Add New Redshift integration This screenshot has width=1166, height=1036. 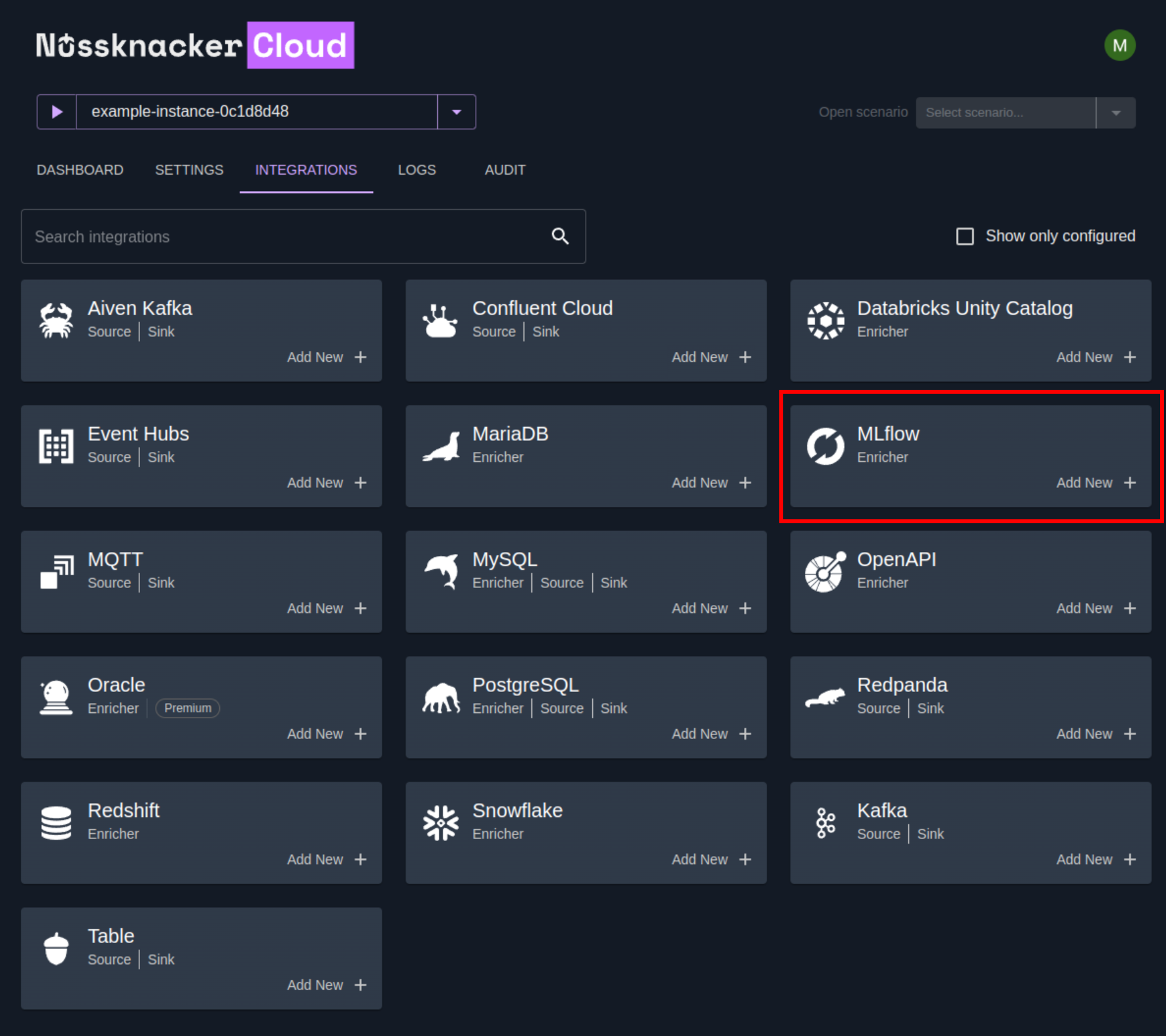[327, 859]
